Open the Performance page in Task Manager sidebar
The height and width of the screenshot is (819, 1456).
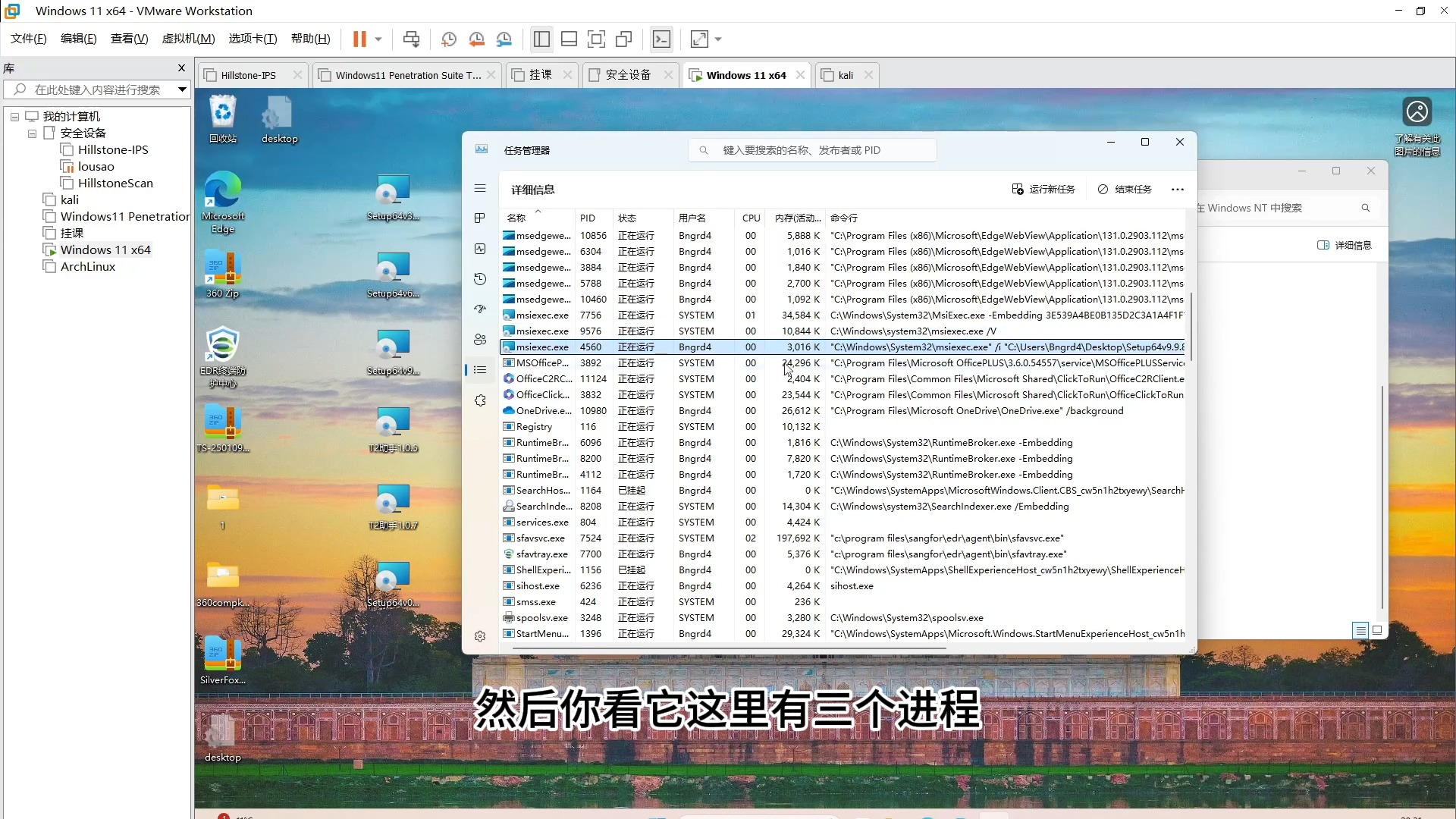point(480,249)
